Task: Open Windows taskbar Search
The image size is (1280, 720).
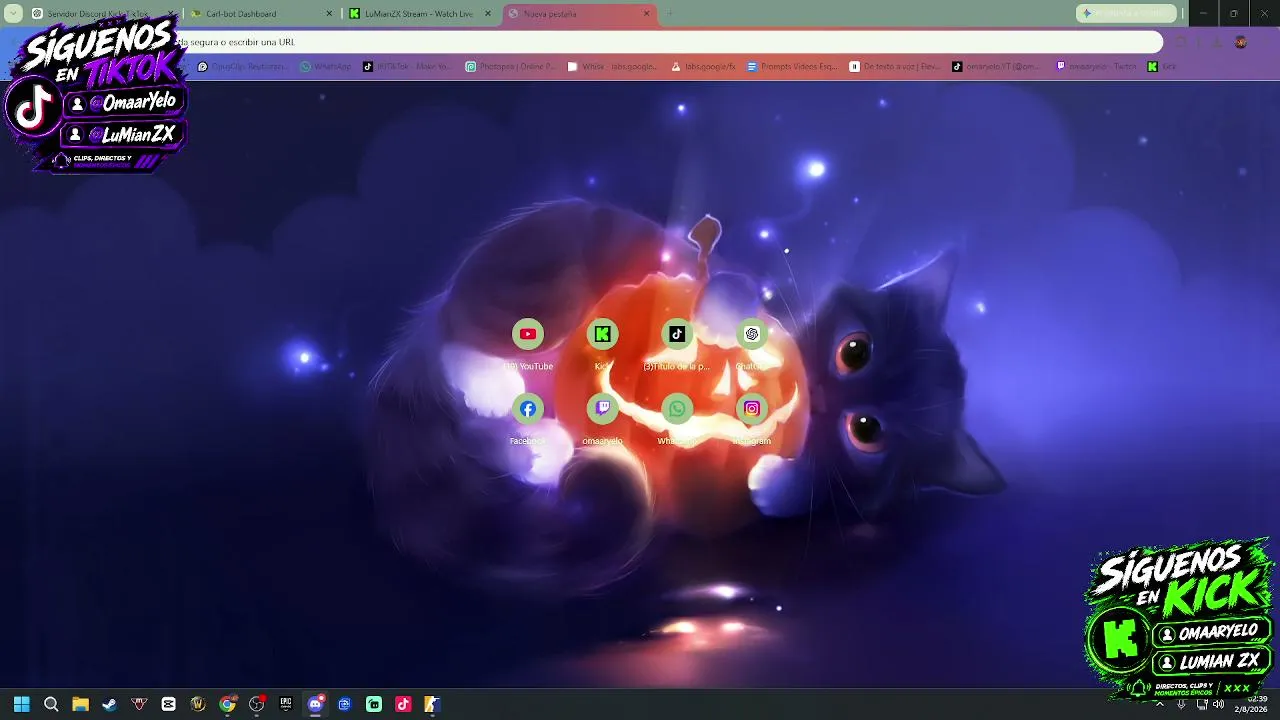Action: [51, 704]
